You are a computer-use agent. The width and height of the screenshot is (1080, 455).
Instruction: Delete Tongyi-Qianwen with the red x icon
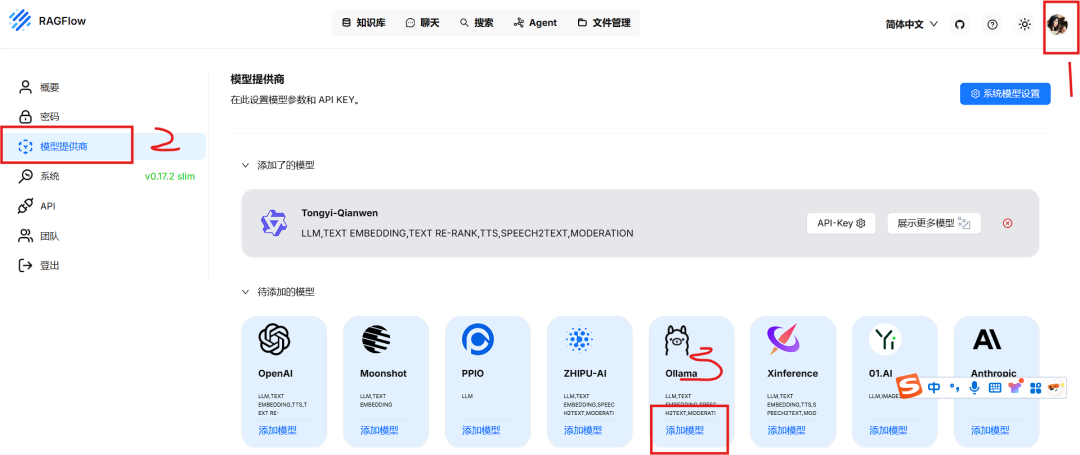click(1008, 223)
